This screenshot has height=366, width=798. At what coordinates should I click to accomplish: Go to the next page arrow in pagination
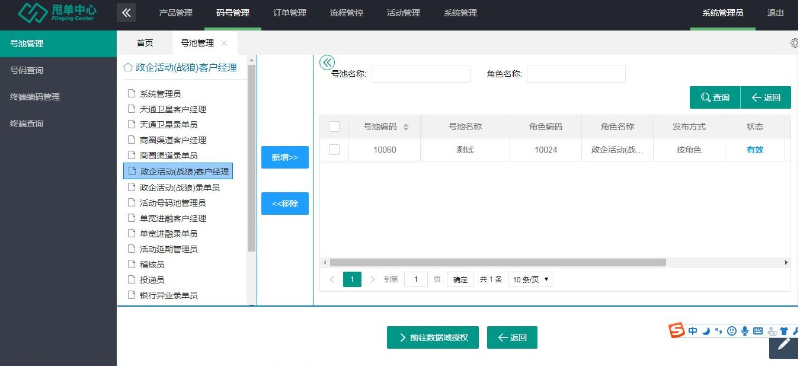coord(373,279)
